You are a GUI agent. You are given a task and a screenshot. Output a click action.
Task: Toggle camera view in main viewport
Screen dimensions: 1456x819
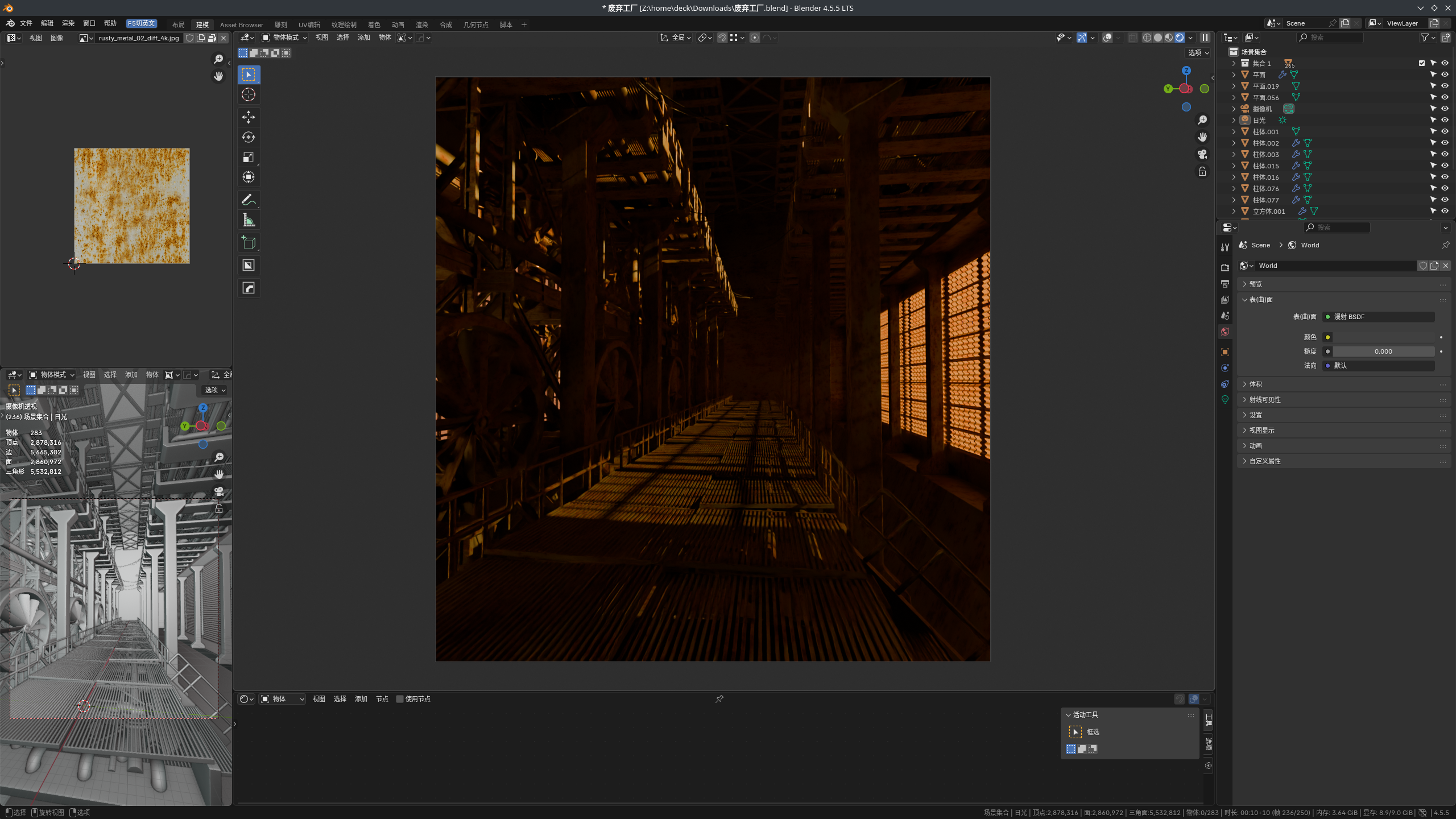pyautogui.click(x=1202, y=154)
